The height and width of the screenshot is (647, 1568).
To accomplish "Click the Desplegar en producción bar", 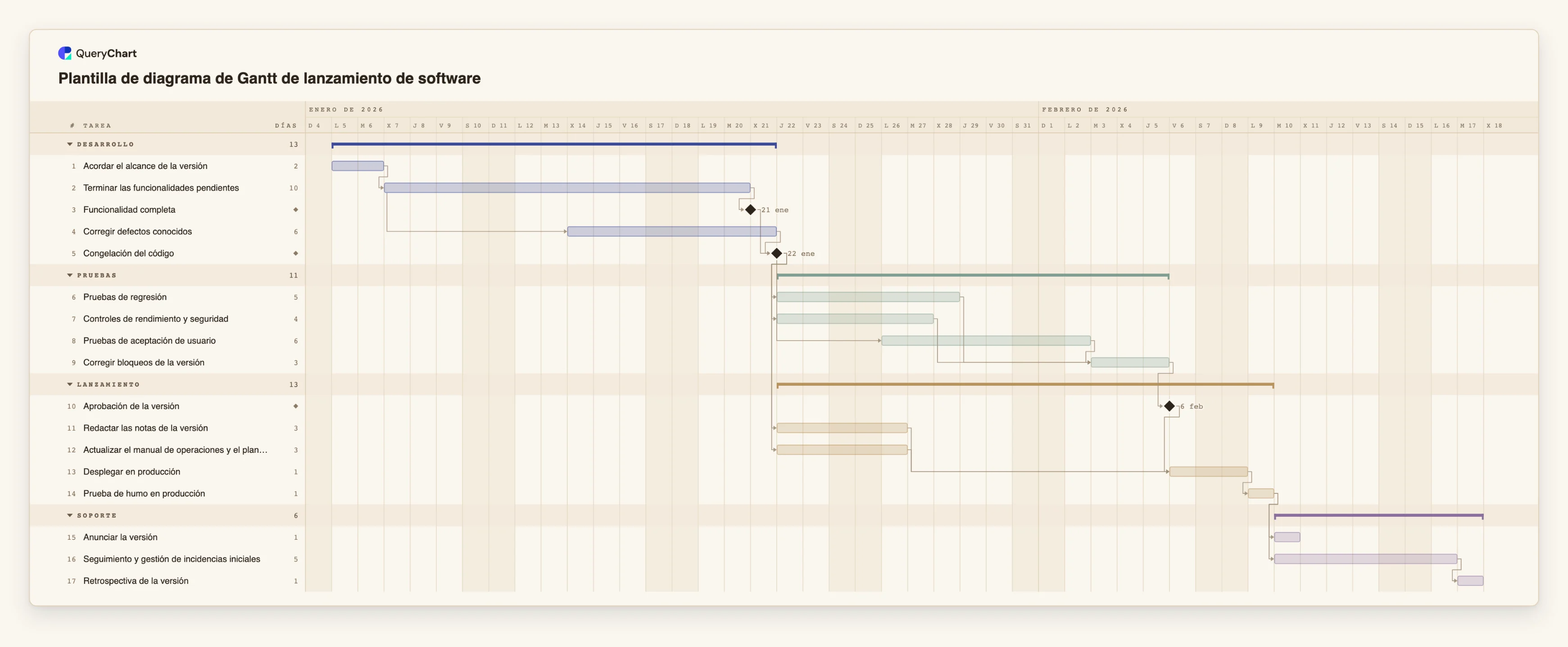I will (1209, 472).
